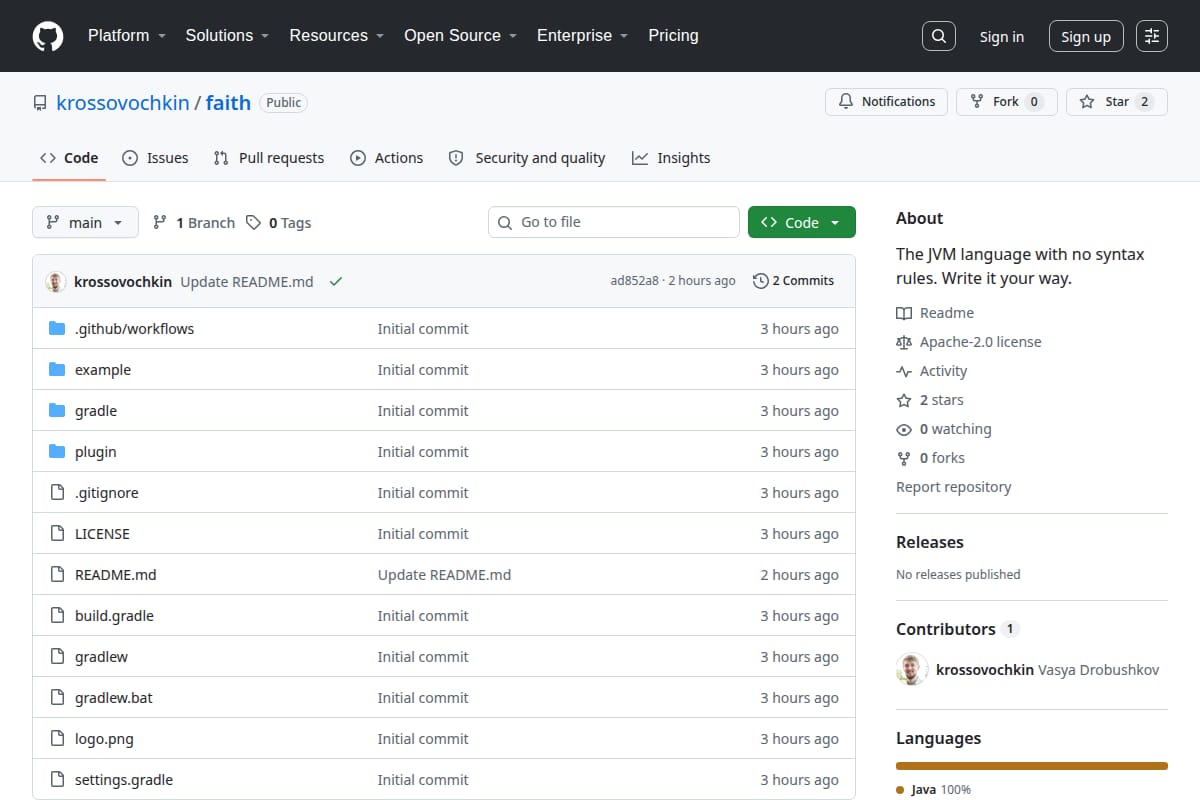Open Security and quality tab
Image resolution: width=1200 pixels, height=800 pixels.
527,158
